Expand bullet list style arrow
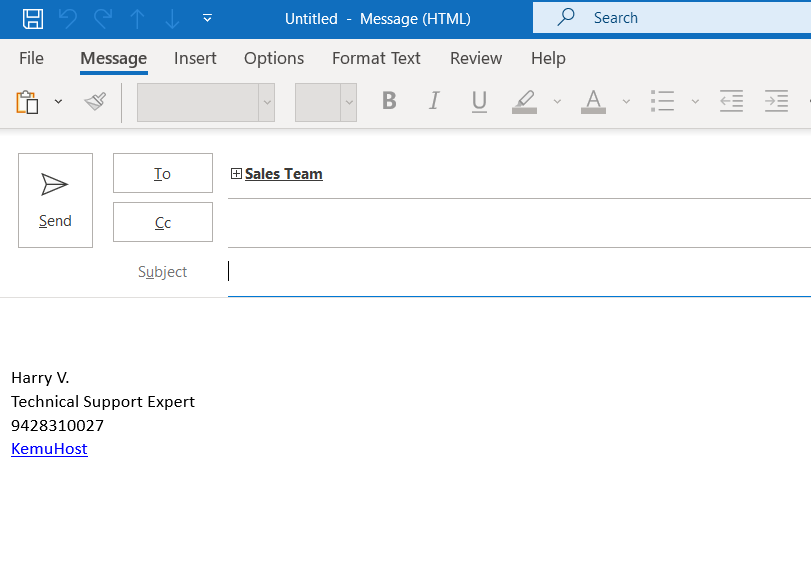811x567 pixels. [x=695, y=101]
